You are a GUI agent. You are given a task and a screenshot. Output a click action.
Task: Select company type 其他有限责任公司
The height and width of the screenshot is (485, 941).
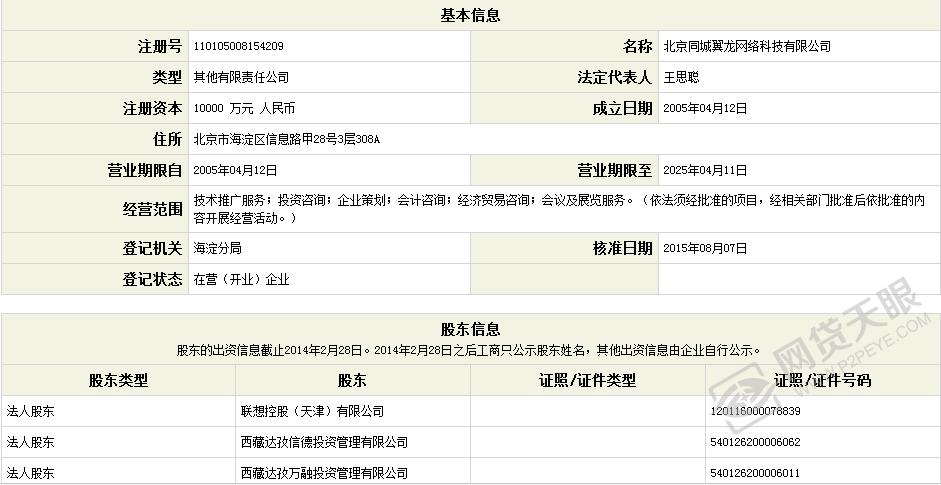[241, 77]
